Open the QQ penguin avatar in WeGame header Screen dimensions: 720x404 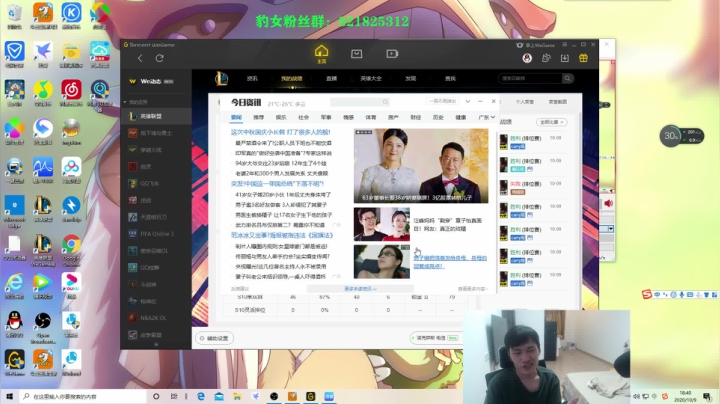click(527, 58)
